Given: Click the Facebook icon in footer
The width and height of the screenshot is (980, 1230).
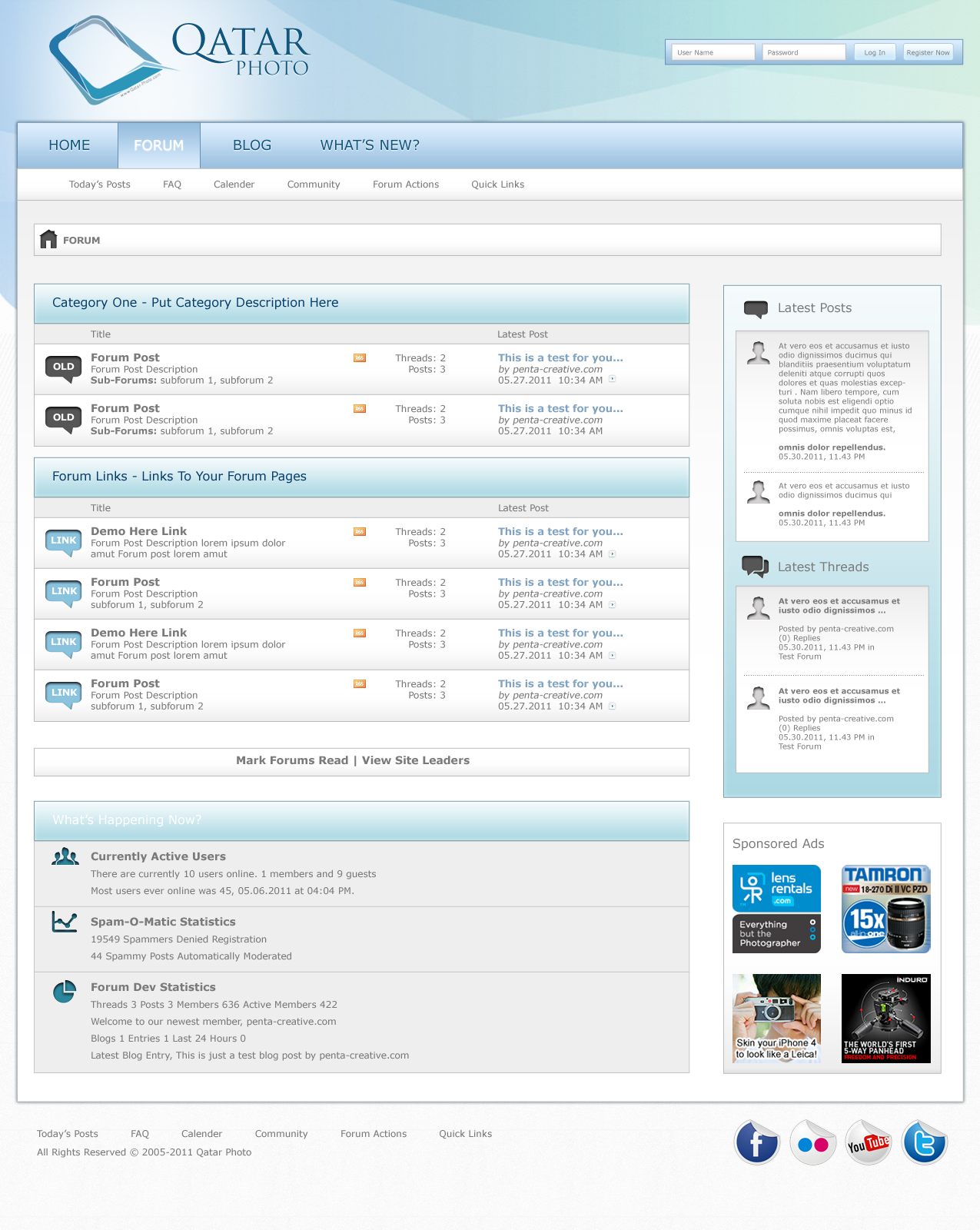Looking at the screenshot, I should point(756,1142).
